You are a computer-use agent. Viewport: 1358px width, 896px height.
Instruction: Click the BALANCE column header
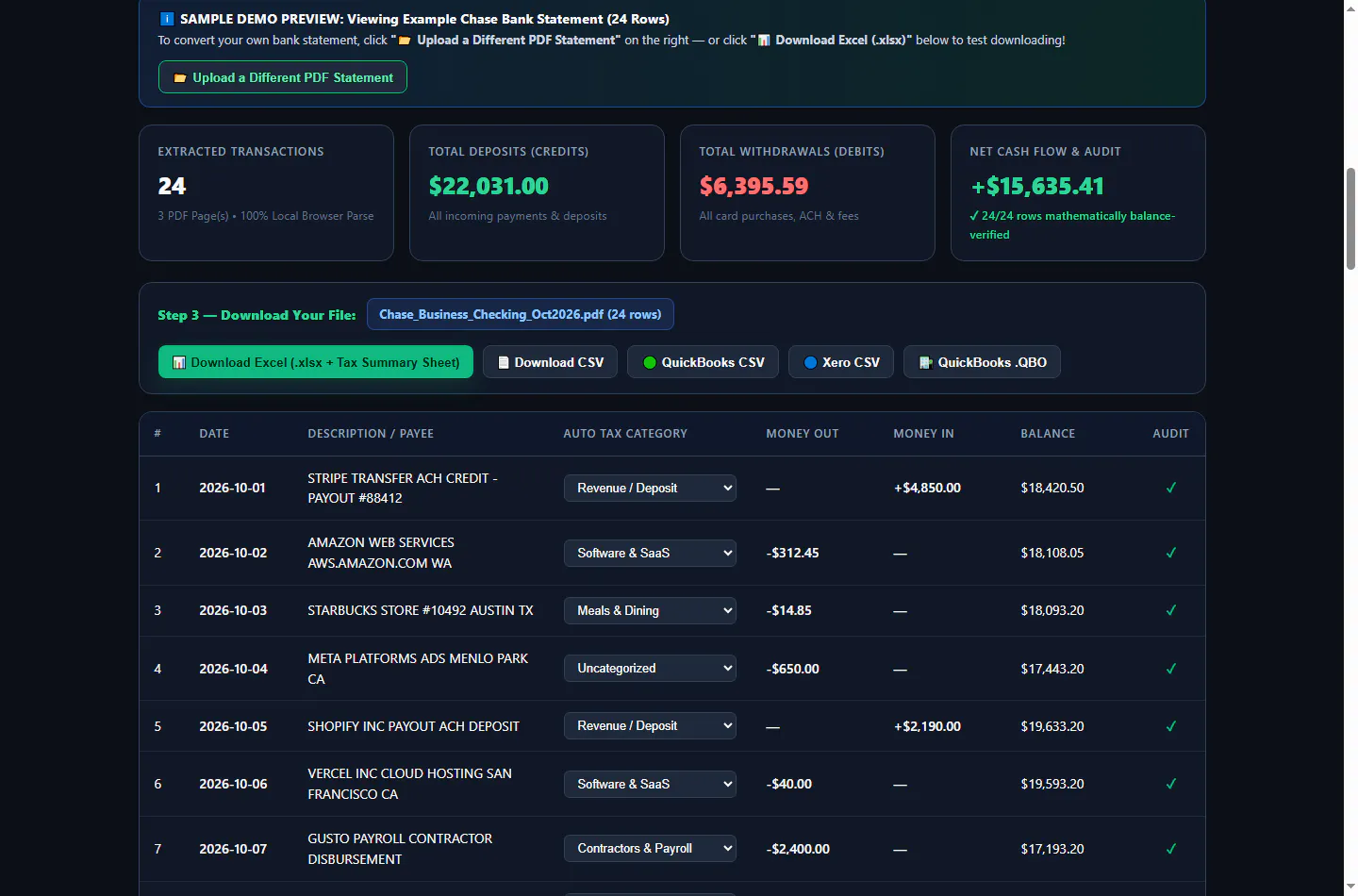[x=1048, y=434]
